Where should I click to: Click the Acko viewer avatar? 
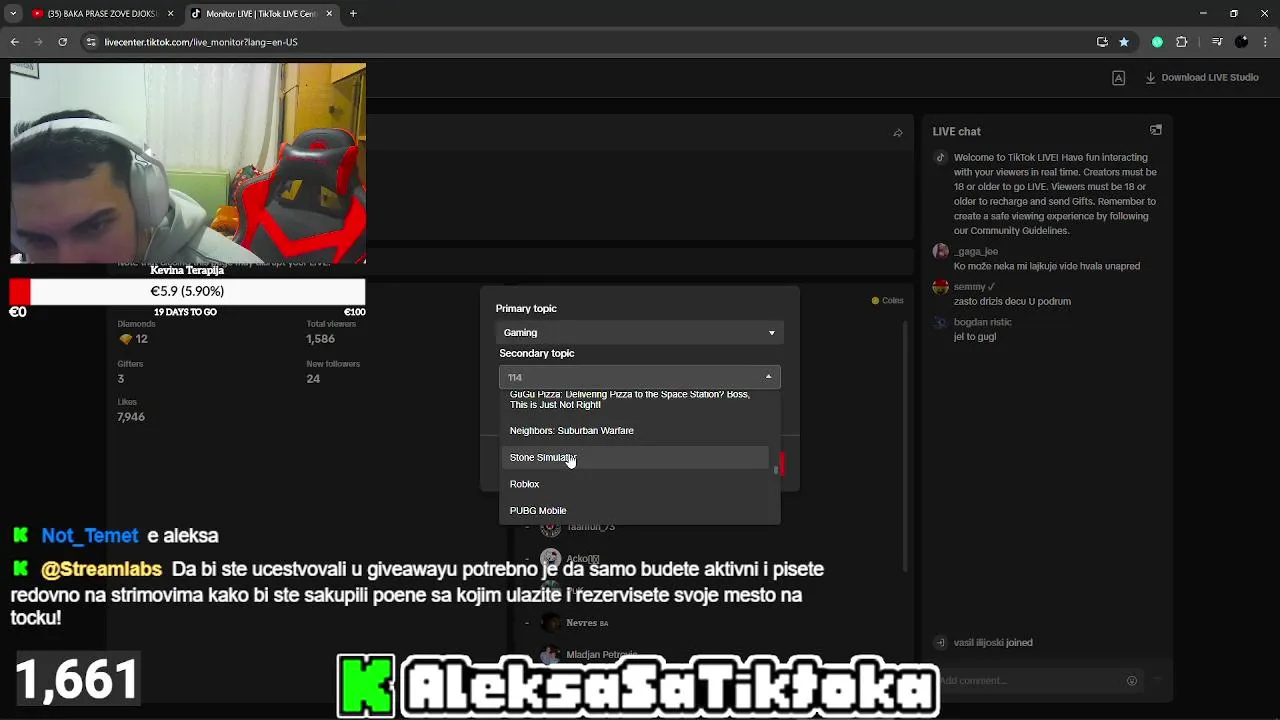[x=550, y=559]
